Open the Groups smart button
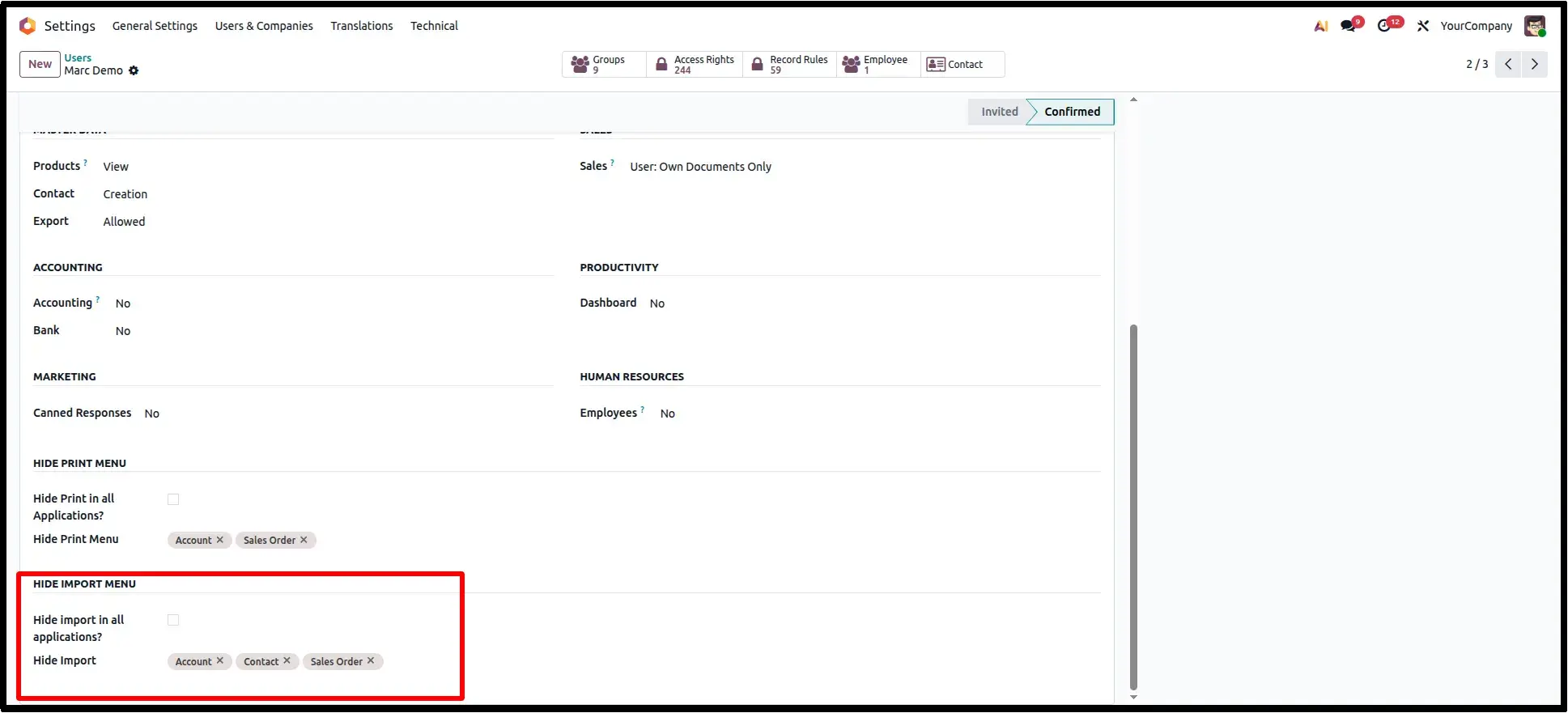The image size is (1568, 713). click(604, 64)
